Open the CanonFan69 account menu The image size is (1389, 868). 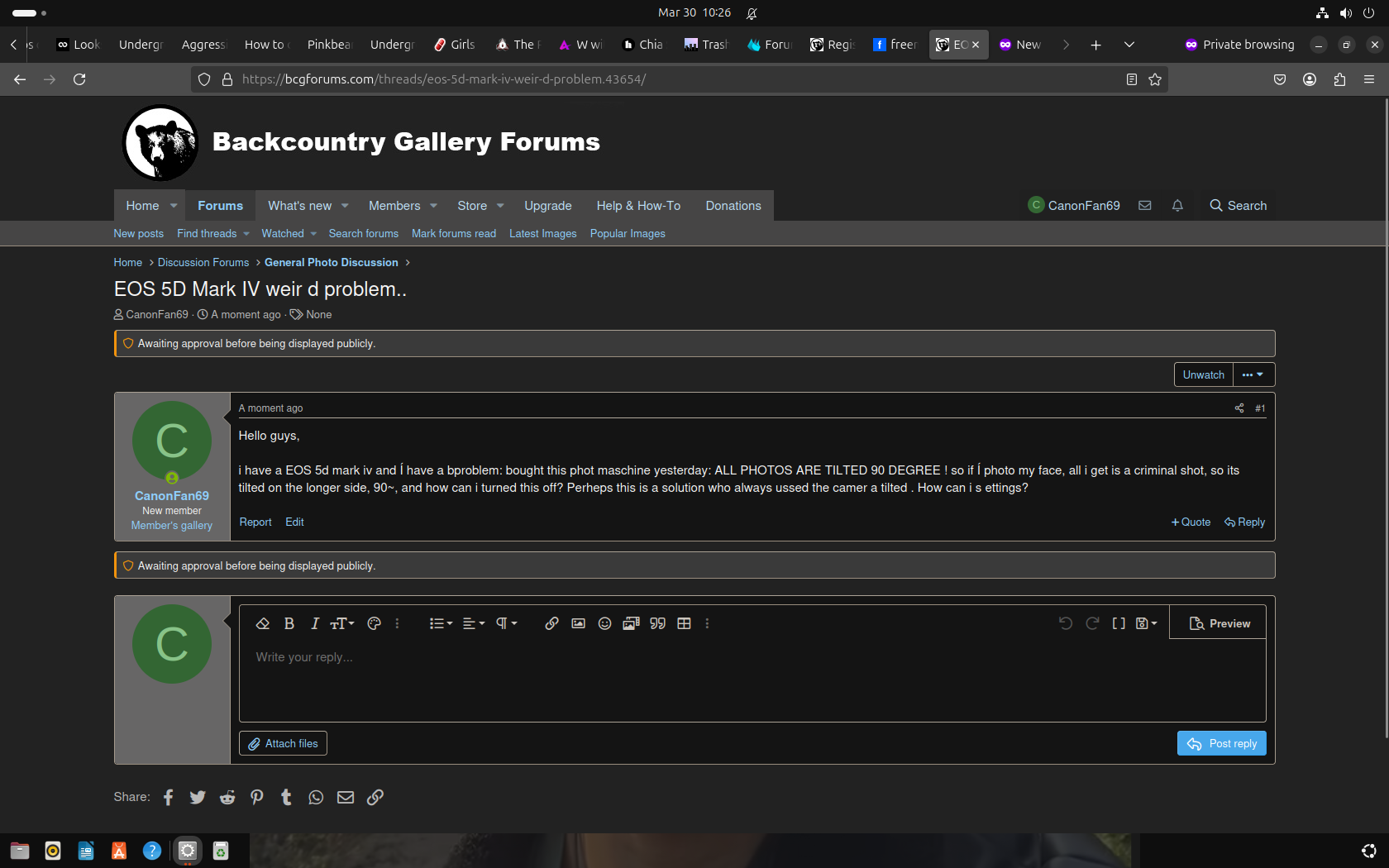pos(1074,205)
